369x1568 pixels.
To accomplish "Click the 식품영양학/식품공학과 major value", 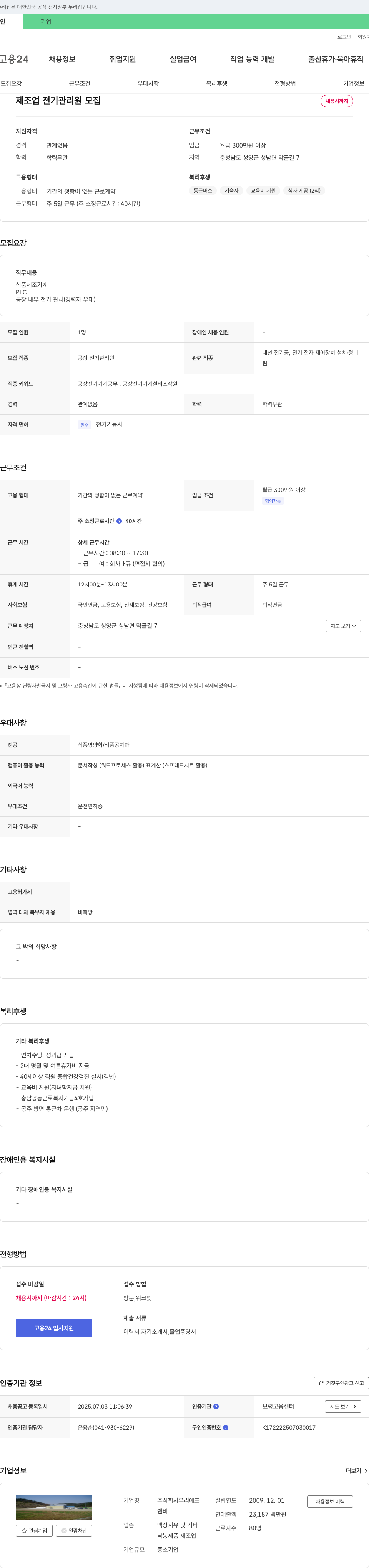I will 103,745.
